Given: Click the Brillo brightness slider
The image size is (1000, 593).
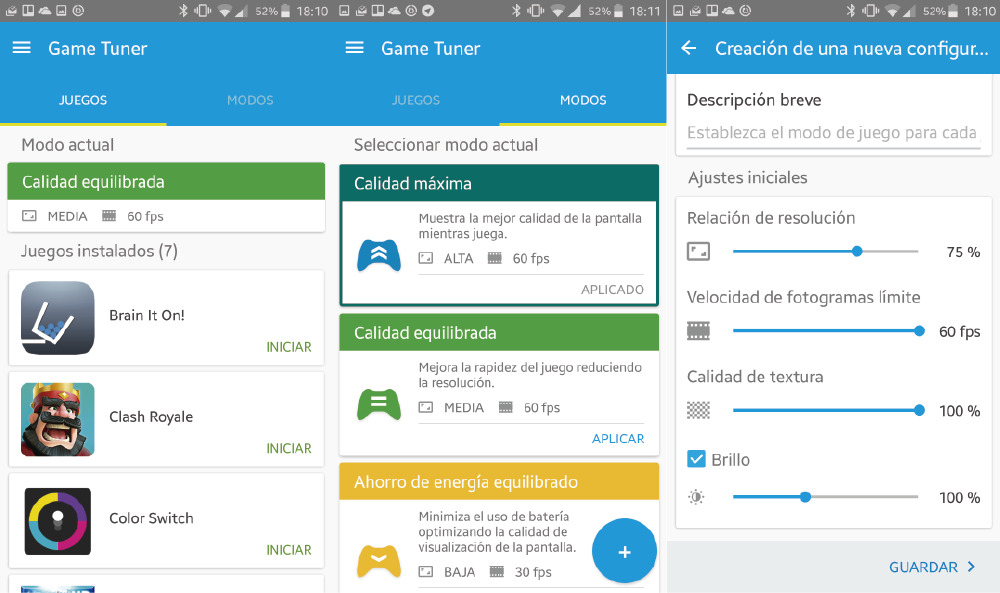Looking at the screenshot, I should coord(825,497).
